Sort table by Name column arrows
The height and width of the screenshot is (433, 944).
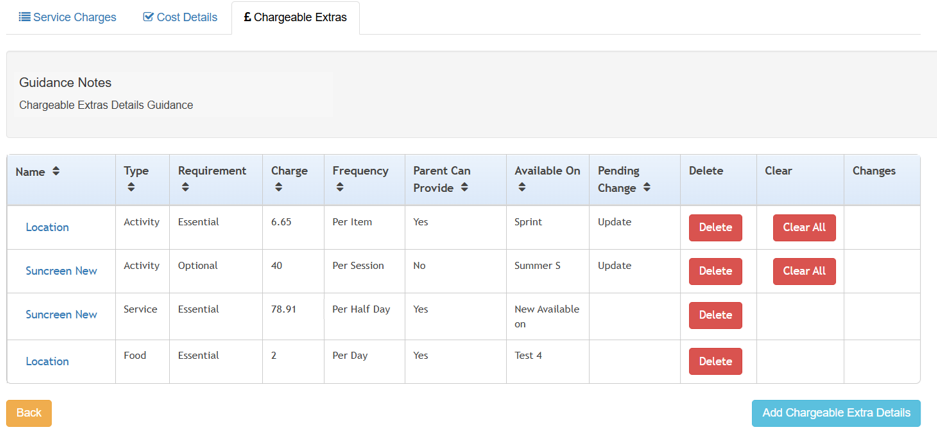click(56, 172)
